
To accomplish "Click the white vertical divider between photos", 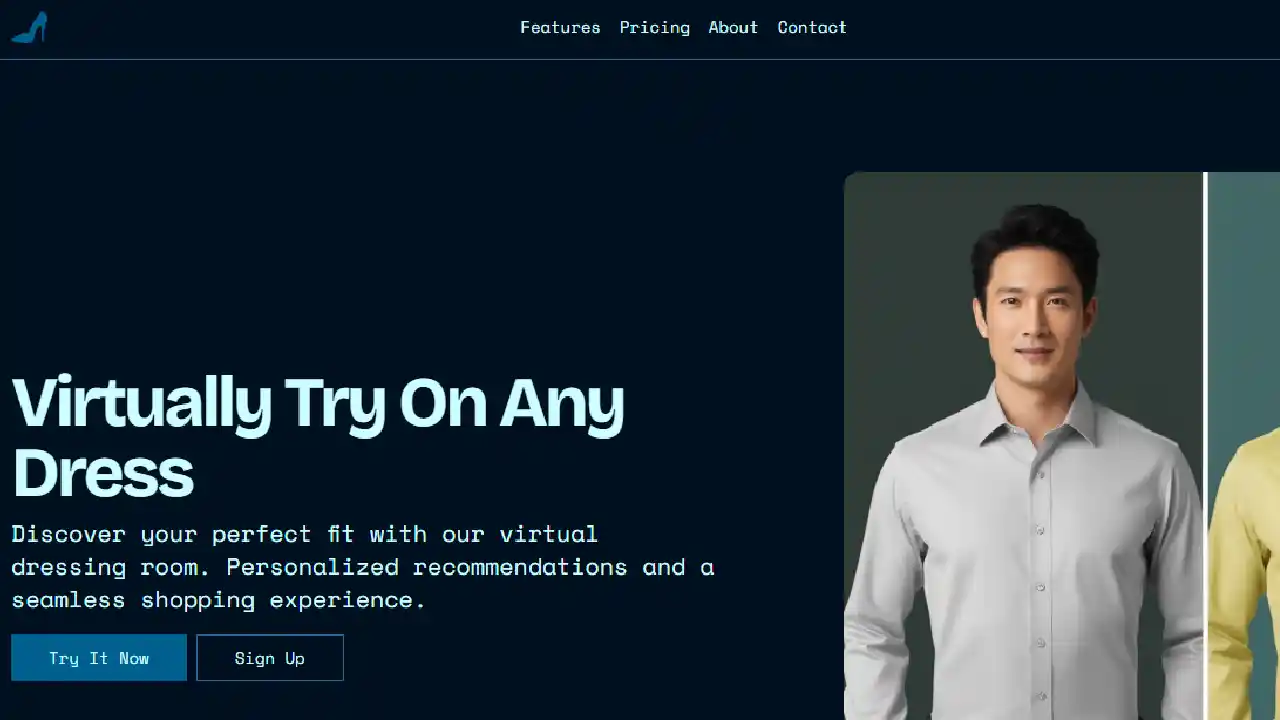I will tap(1206, 446).
